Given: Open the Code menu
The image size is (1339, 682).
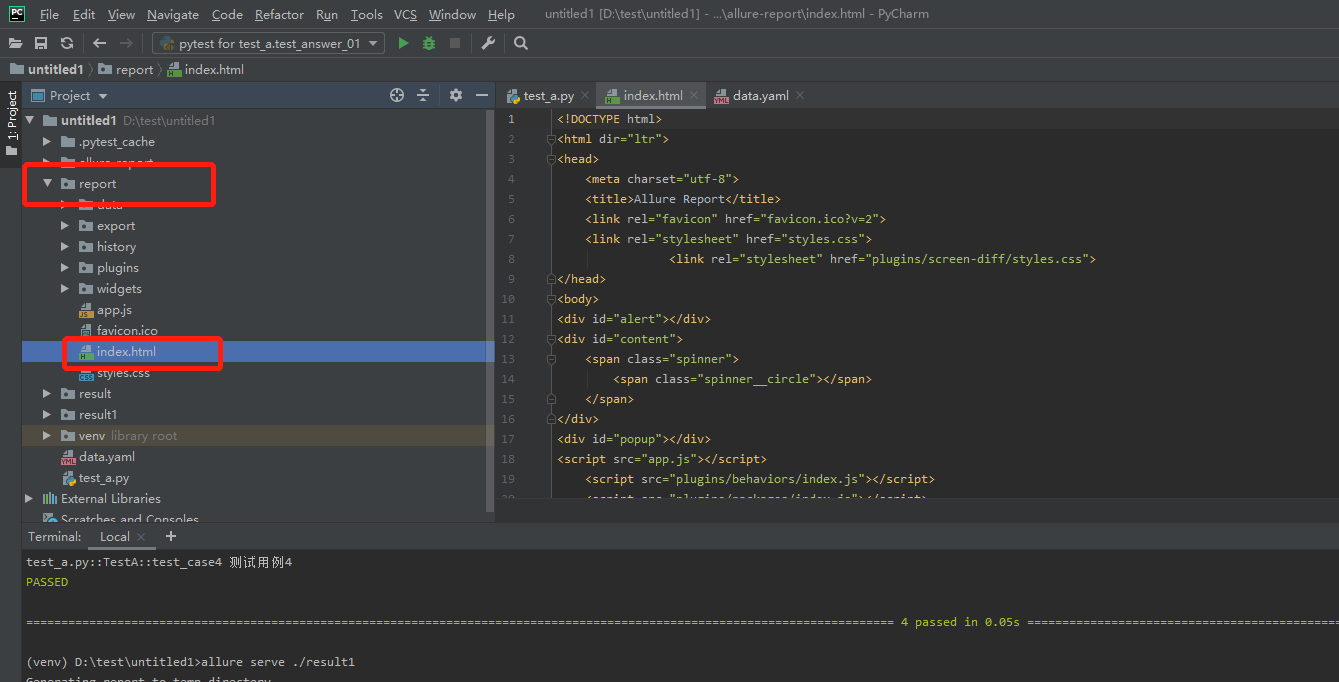Looking at the screenshot, I should coord(227,15).
